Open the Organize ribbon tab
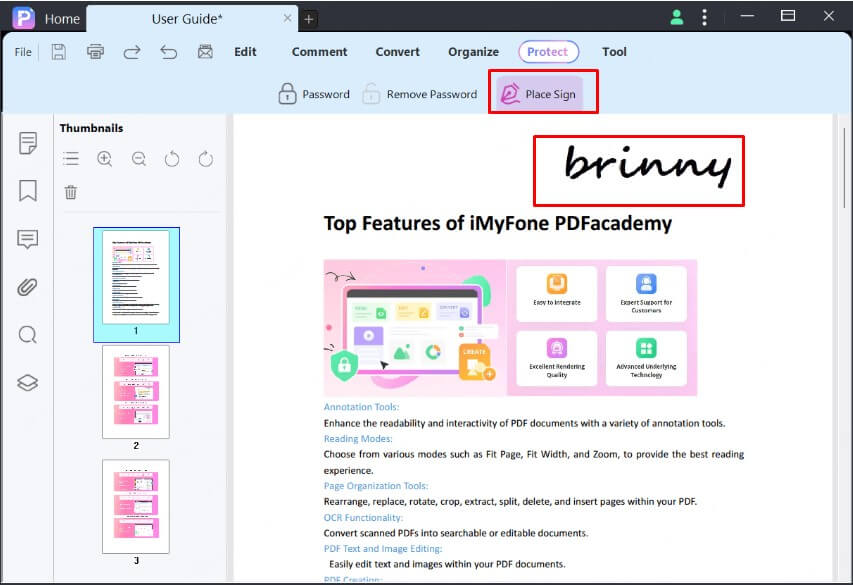This screenshot has width=853, height=585. tap(473, 52)
